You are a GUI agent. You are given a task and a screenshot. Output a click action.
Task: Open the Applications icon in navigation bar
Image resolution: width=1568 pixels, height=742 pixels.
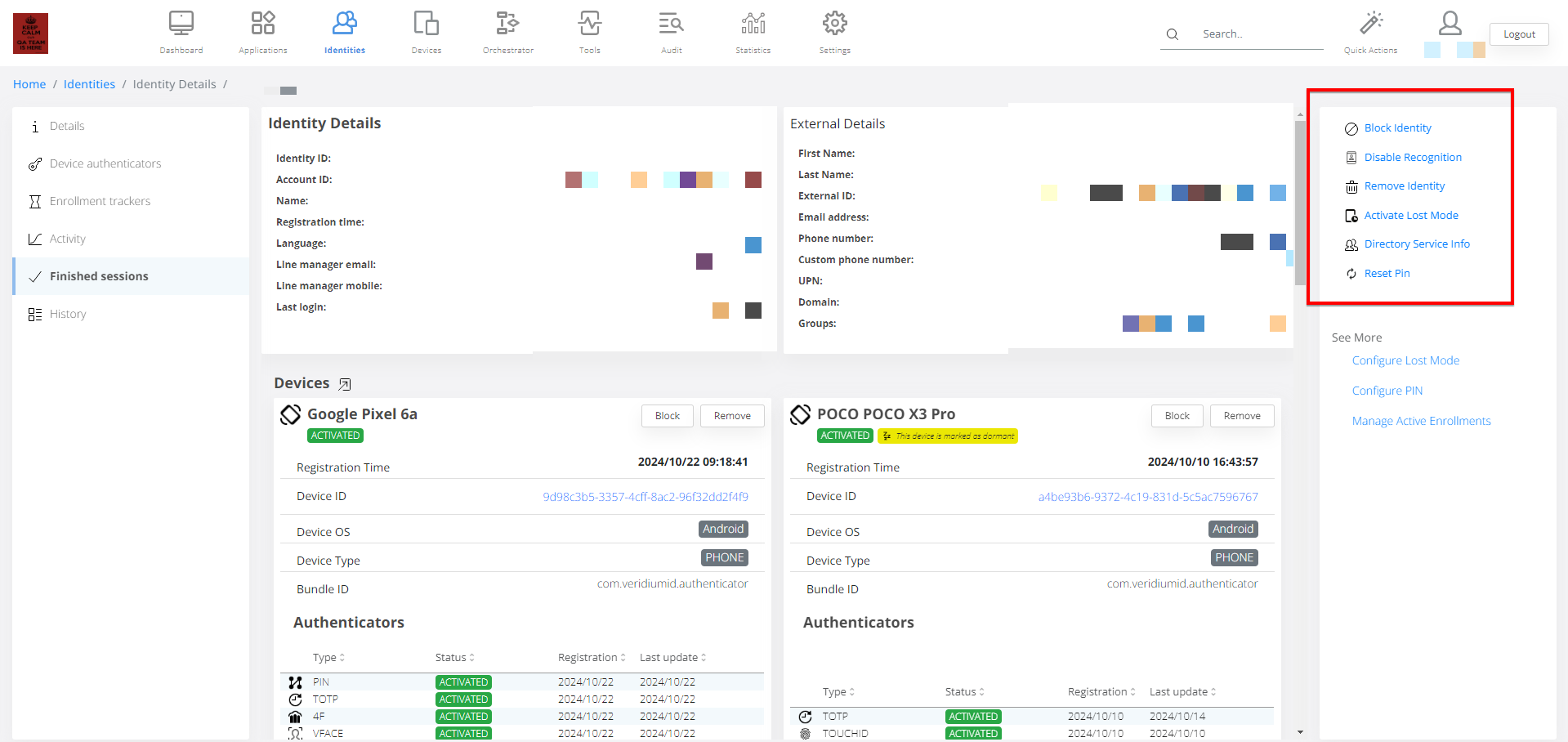[262, 24]
